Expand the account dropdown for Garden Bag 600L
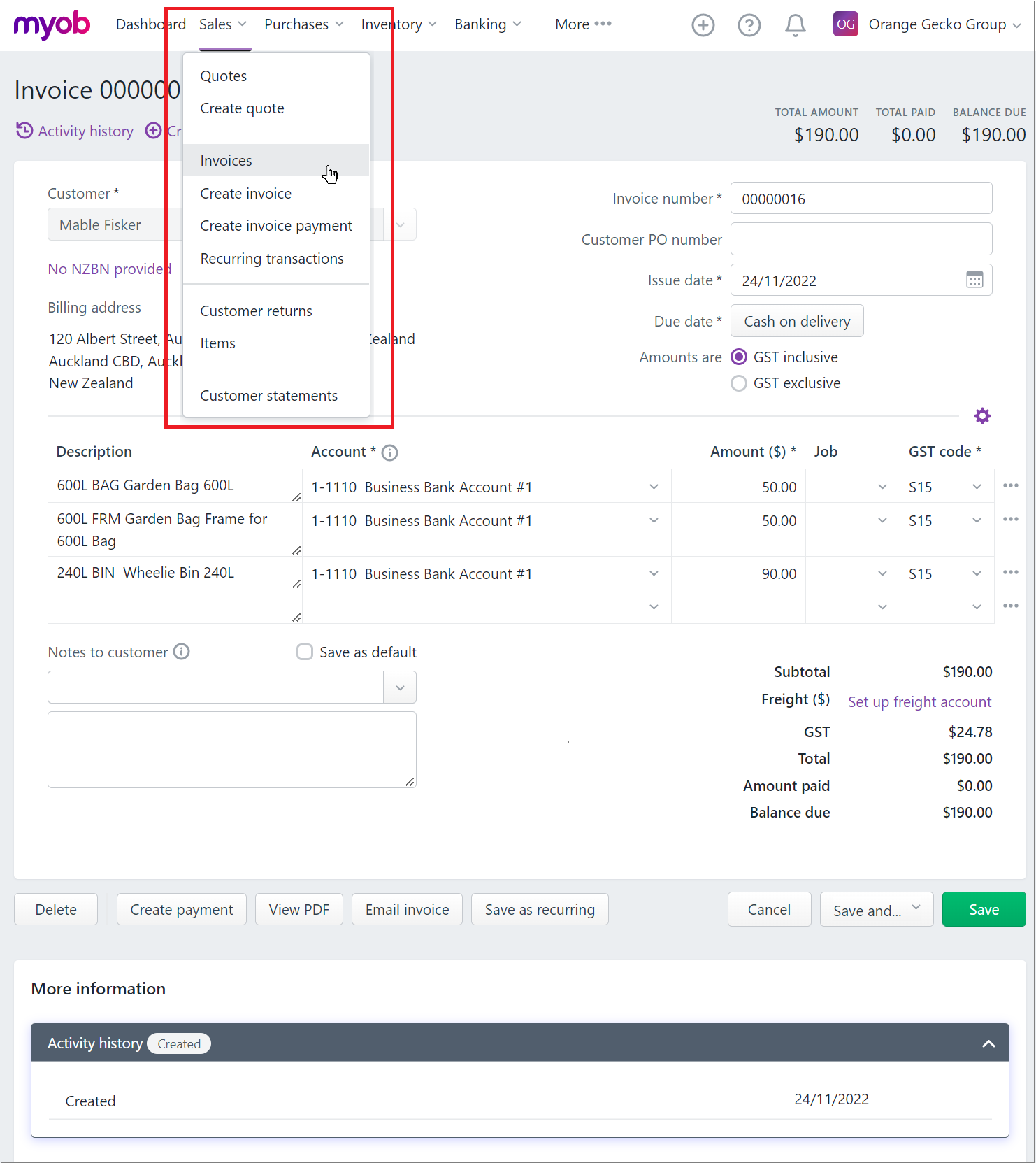 point(654,487)
